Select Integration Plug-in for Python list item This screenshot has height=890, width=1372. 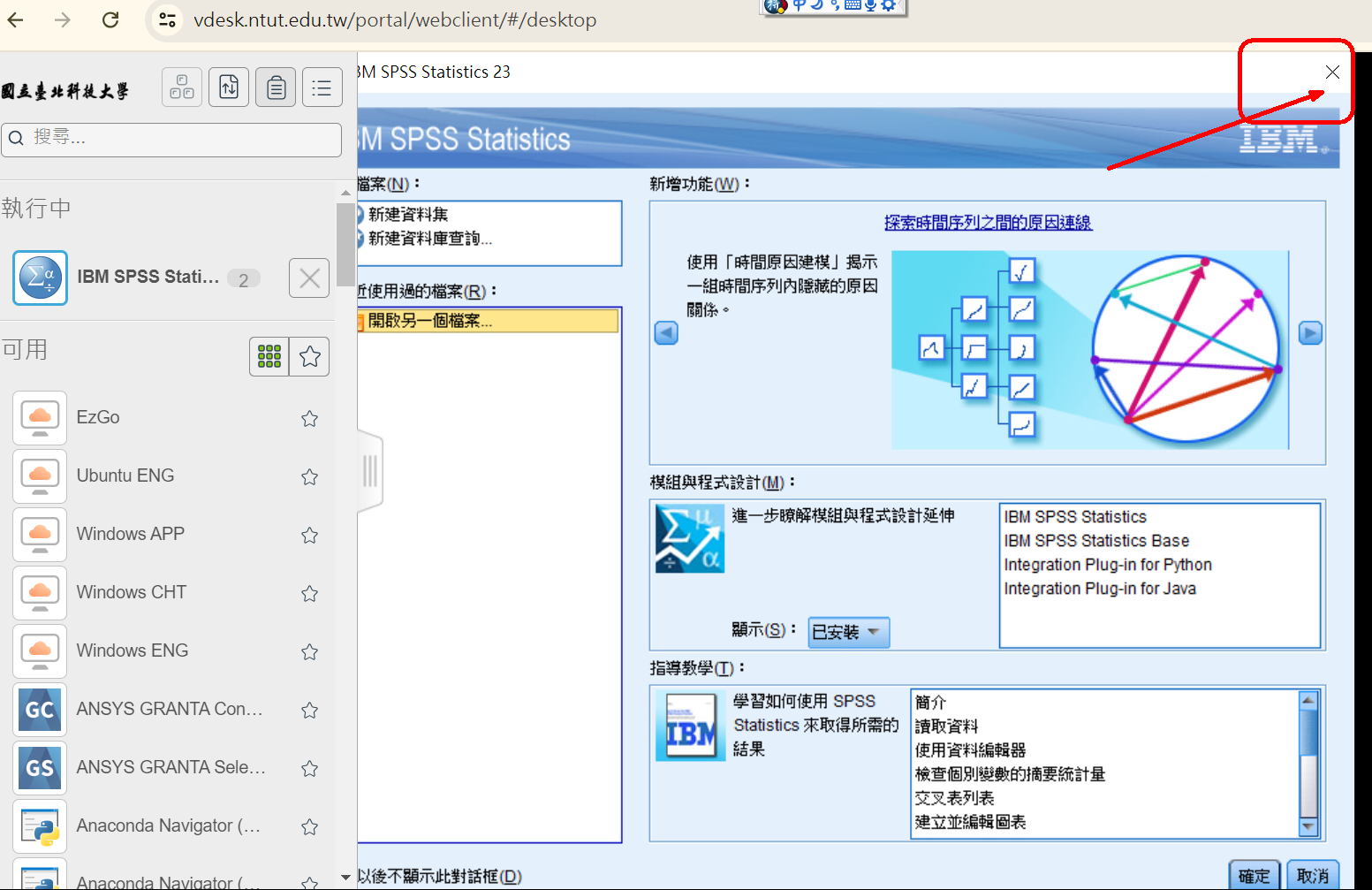[x=1107, y=565]
